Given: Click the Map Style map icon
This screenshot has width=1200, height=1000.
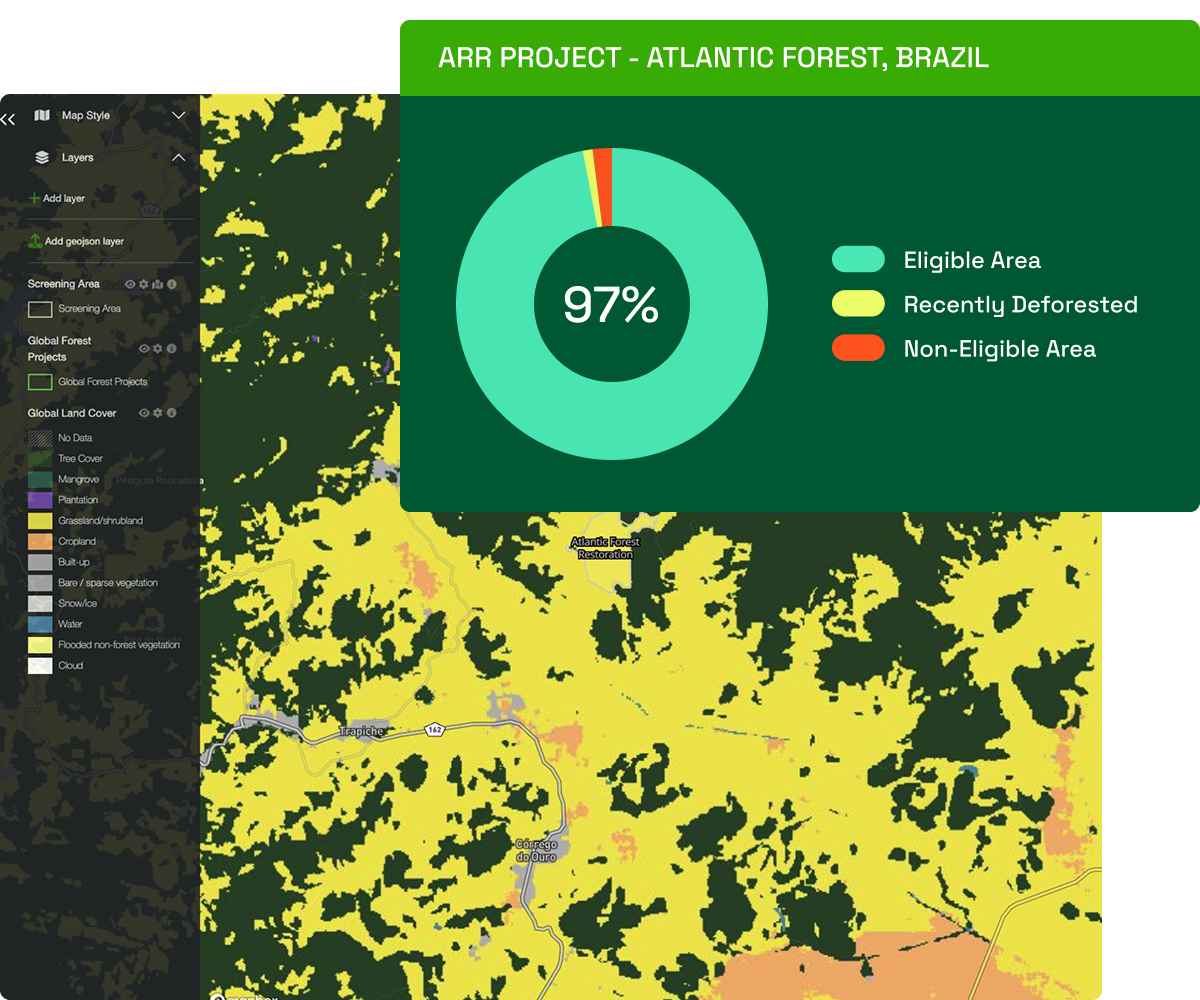Looking at the screenshot, I should [42, 116].
